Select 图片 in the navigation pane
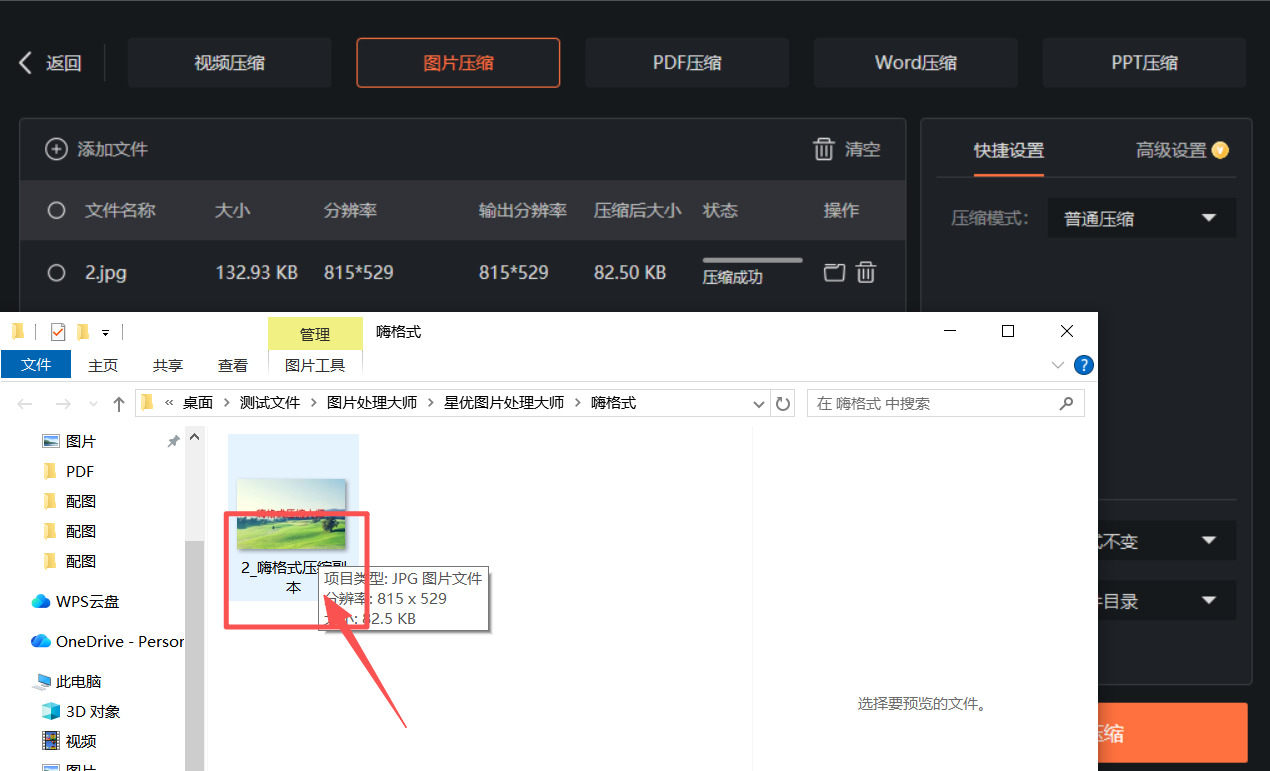 [81, 441]
